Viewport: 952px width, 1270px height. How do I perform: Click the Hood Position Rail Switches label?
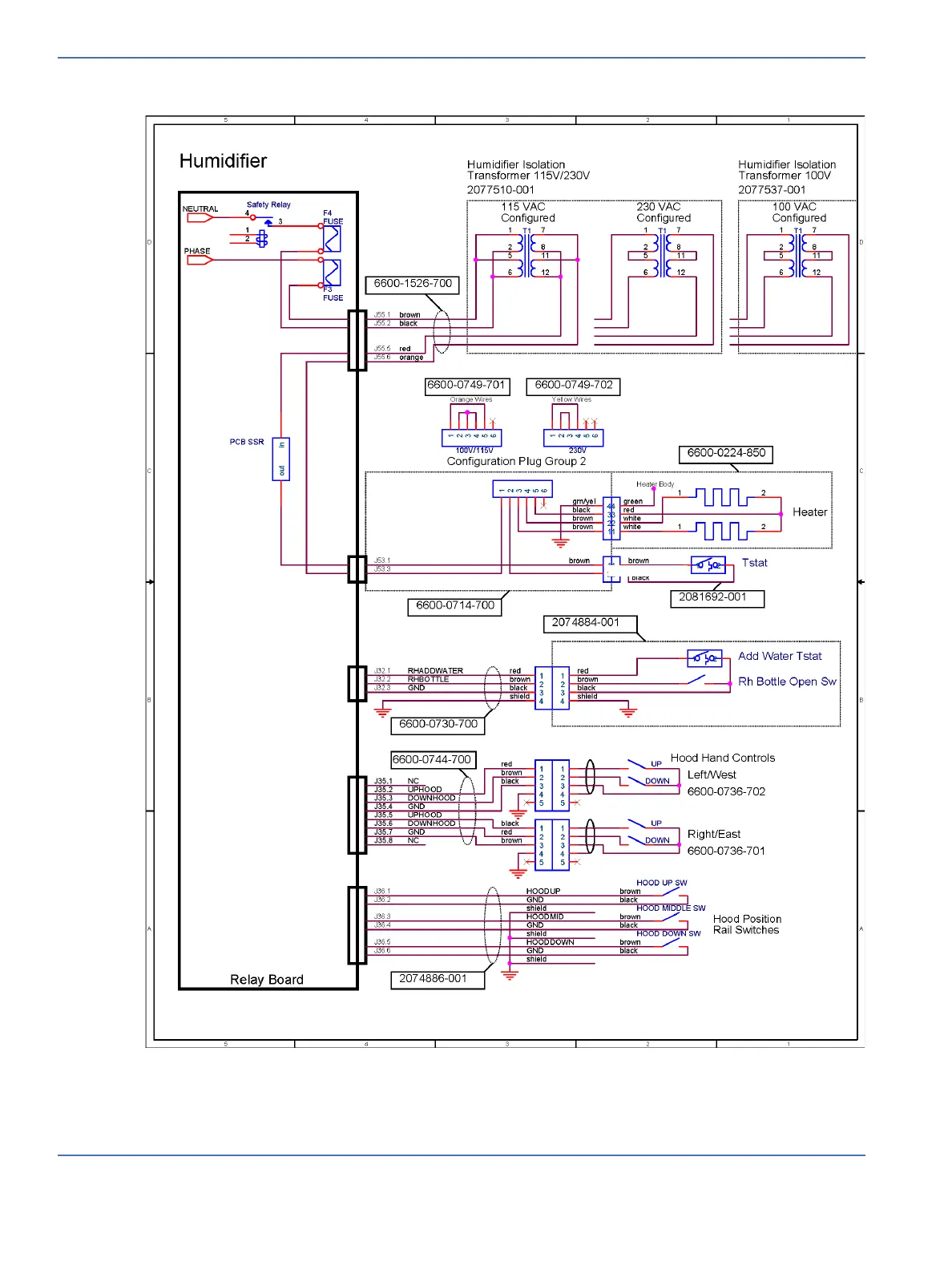(x=747, y=924)
